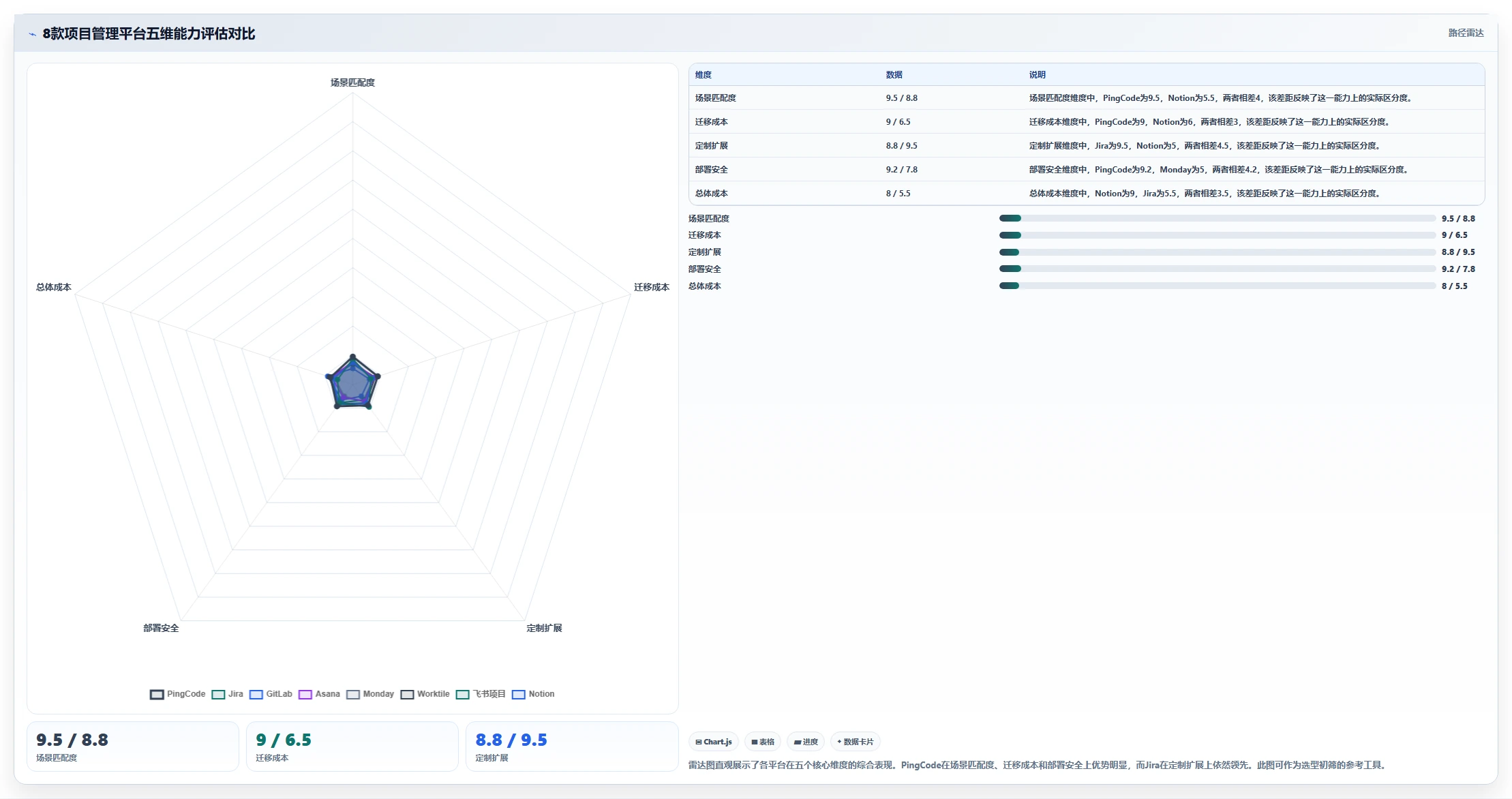
Task: Toggle the Worktile legend item
Action: click(425, 694)
